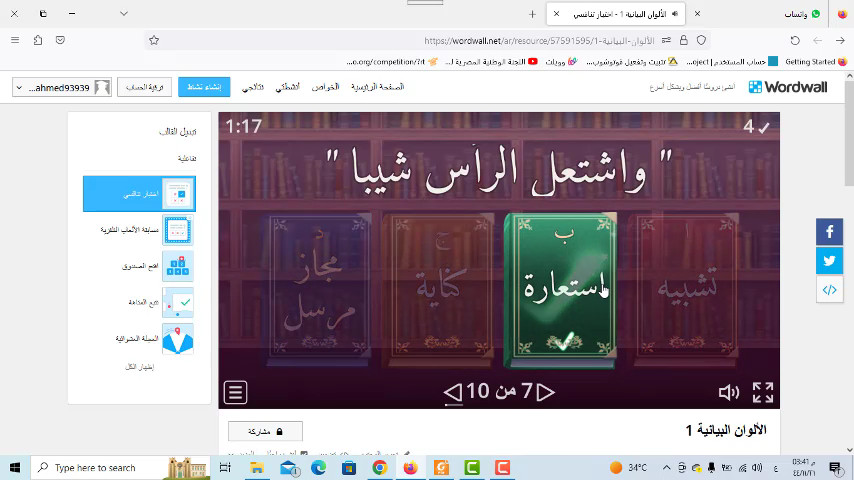Open the الخواص nav link
The width and height of the screenshot is (854, 480).
325,87
